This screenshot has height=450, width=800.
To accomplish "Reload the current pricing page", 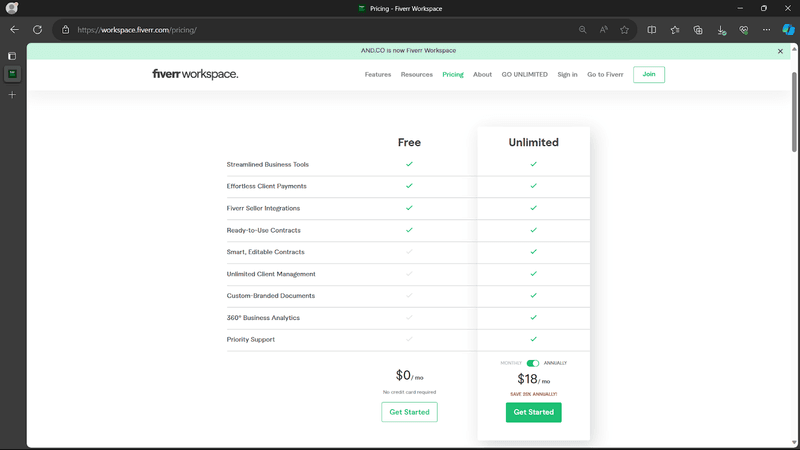I will click(38, 30).
